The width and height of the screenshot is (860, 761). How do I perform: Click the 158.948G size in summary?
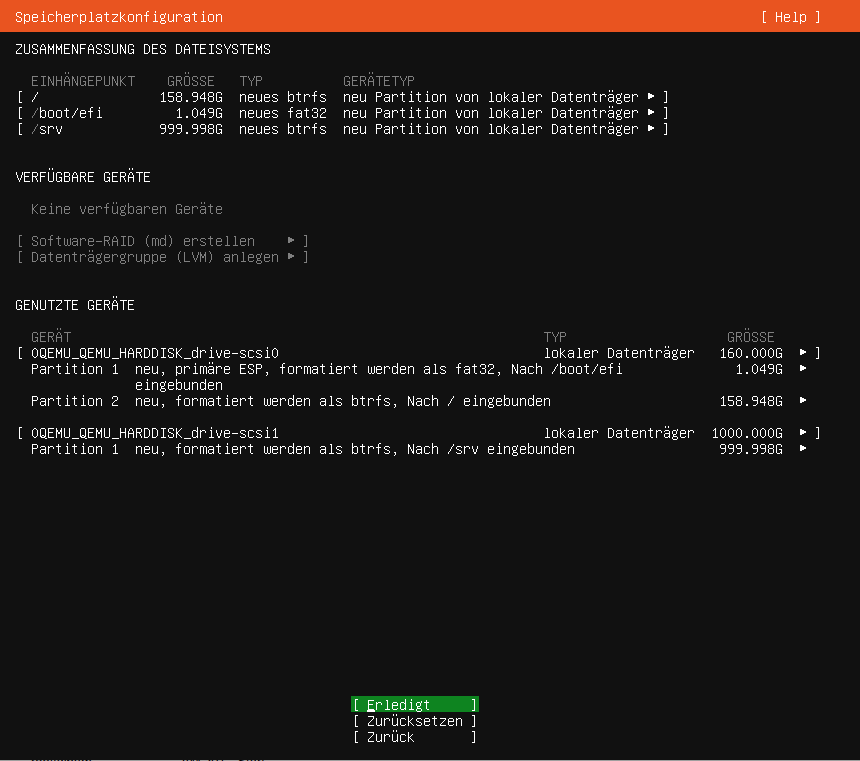tap(191, 97)
